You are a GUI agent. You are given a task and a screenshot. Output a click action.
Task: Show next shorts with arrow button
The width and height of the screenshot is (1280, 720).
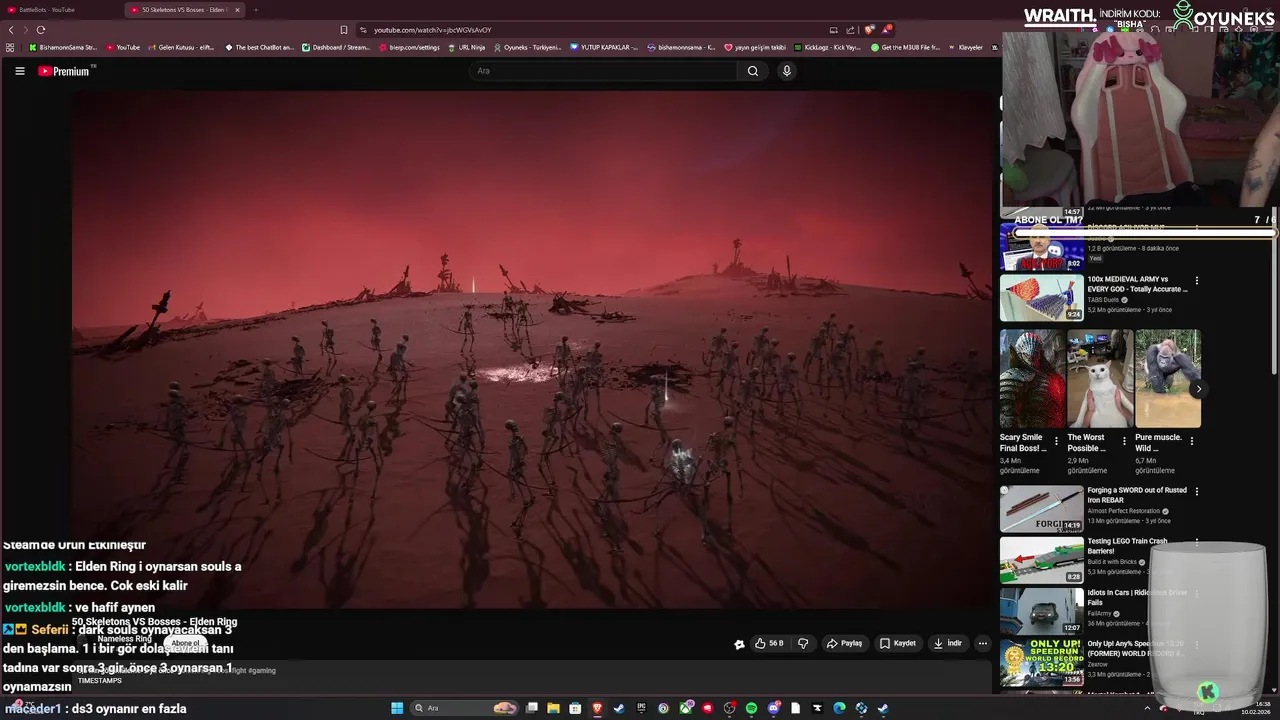[x=1198, y=389]
